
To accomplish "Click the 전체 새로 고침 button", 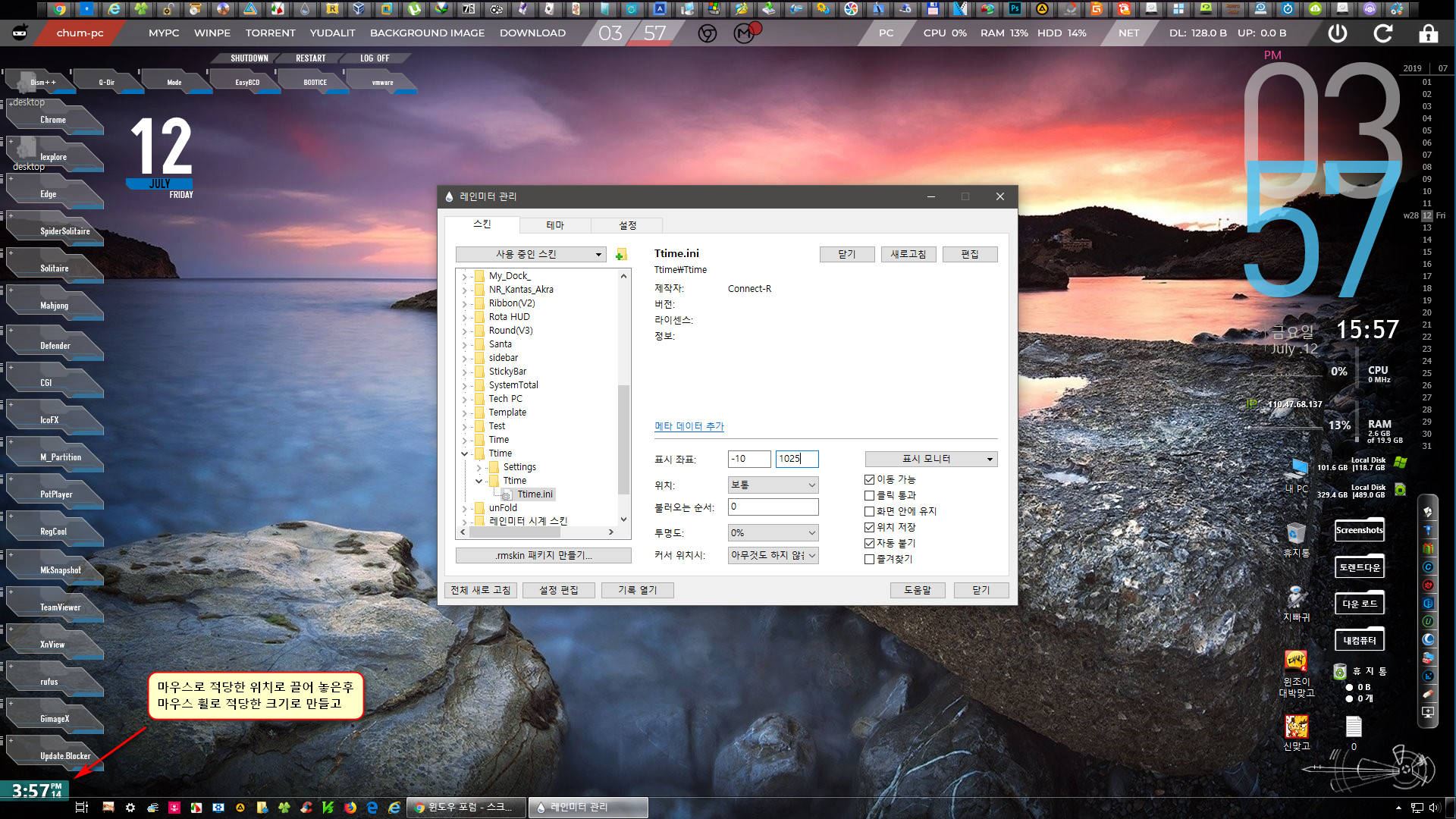I will pyautogui.click(x=481, y=590).
